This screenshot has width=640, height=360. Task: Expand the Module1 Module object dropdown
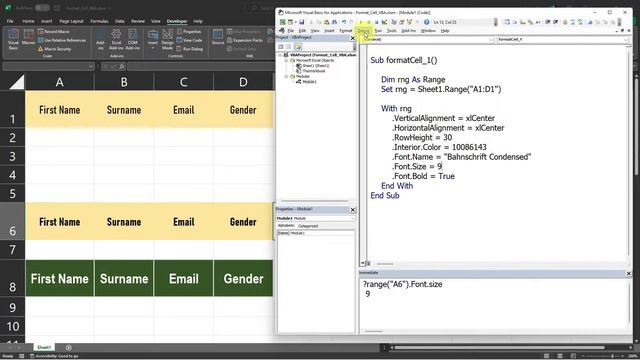click(353, 218)
